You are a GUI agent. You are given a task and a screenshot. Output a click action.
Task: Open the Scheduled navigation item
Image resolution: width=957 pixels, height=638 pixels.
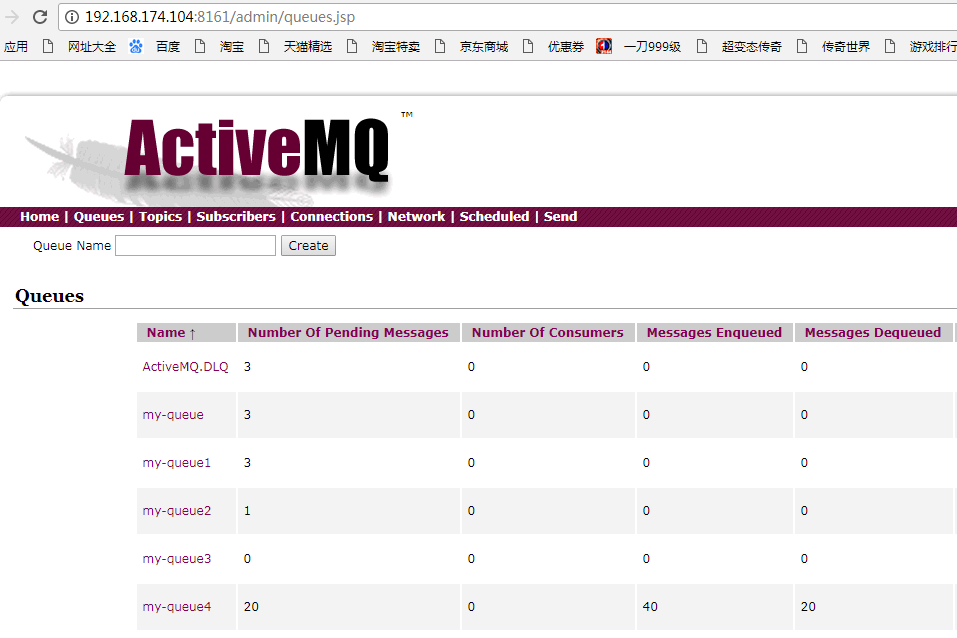pyautogui.click(x=494, y=217)
